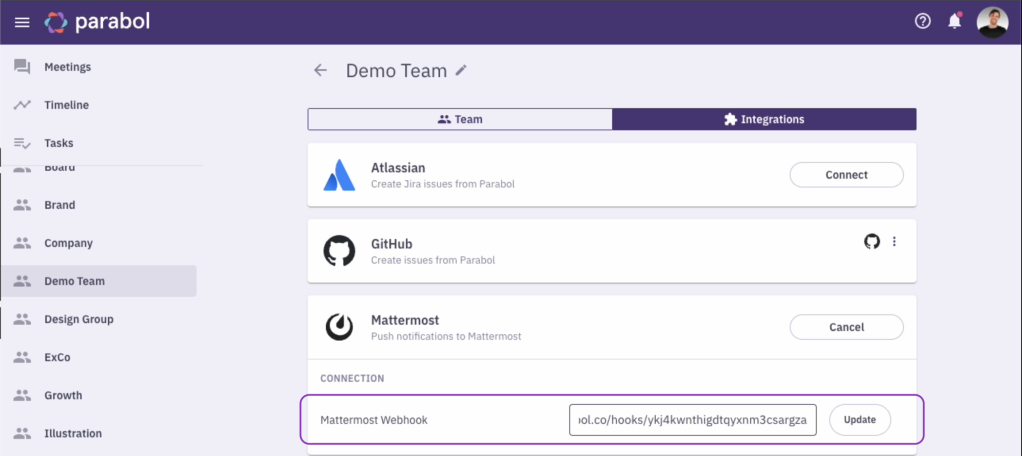This screenshot has width=1022, height=456.
Task: Click the Mattermost card title
Action: click(405, 320)
